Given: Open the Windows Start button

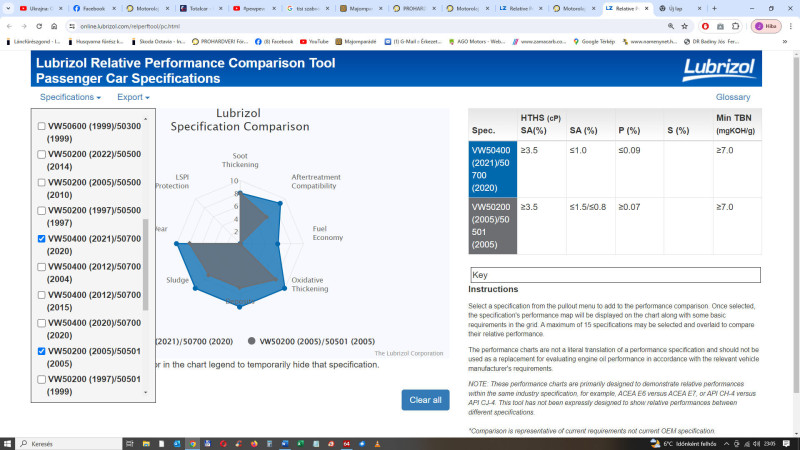Looking at the screenshot, I should click(7, 444).
